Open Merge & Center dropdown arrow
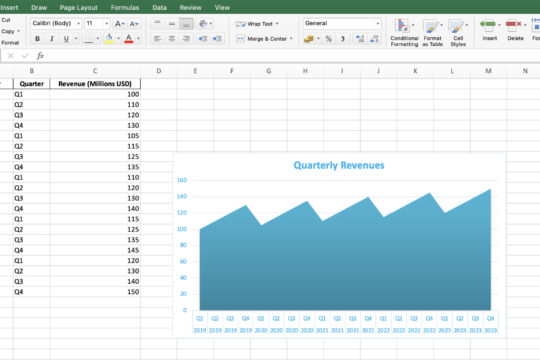 [291, 39]
